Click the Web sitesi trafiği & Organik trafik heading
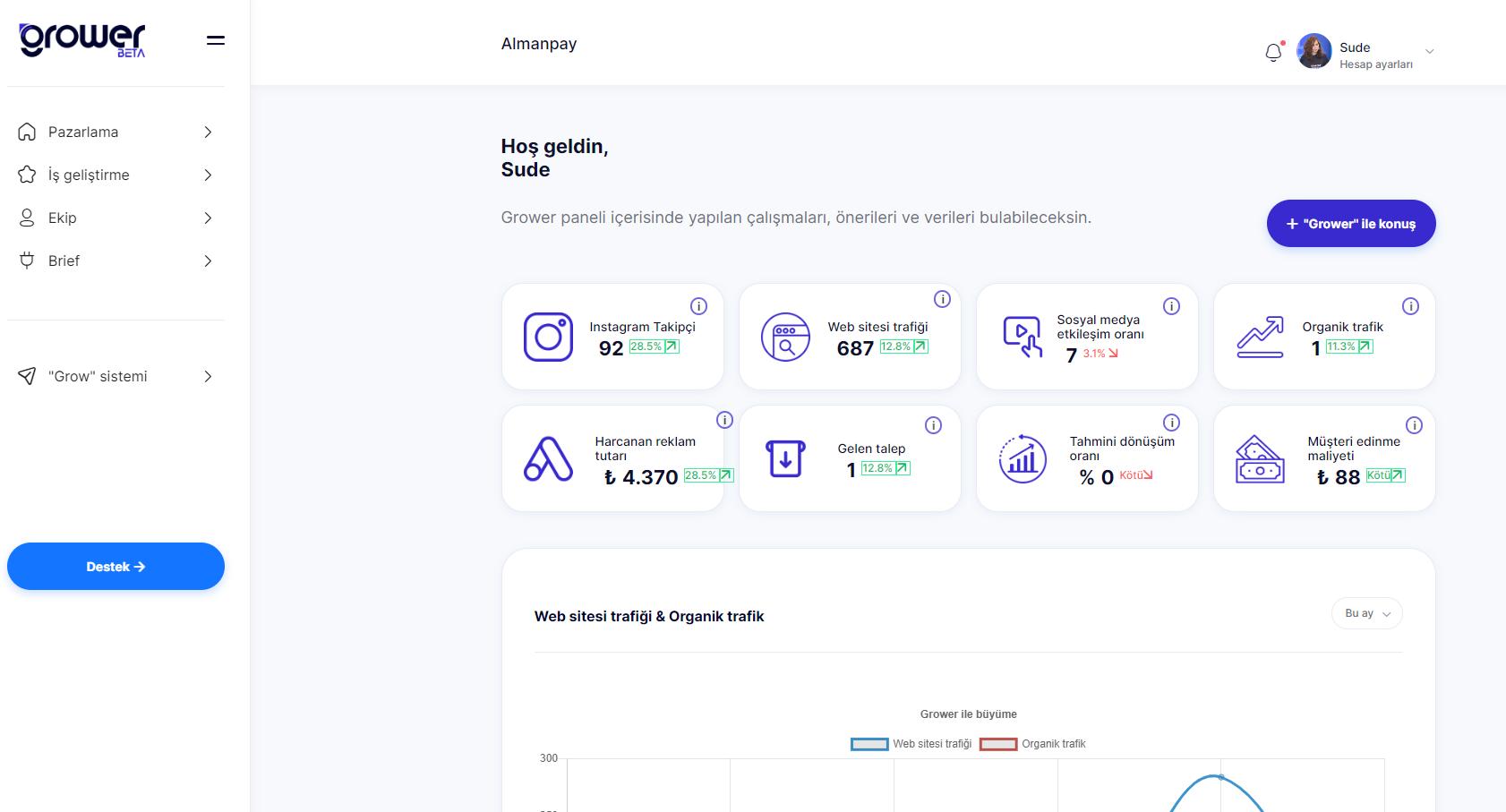The height and width of the screenshot is (812, 1506). tap(649, 616)
